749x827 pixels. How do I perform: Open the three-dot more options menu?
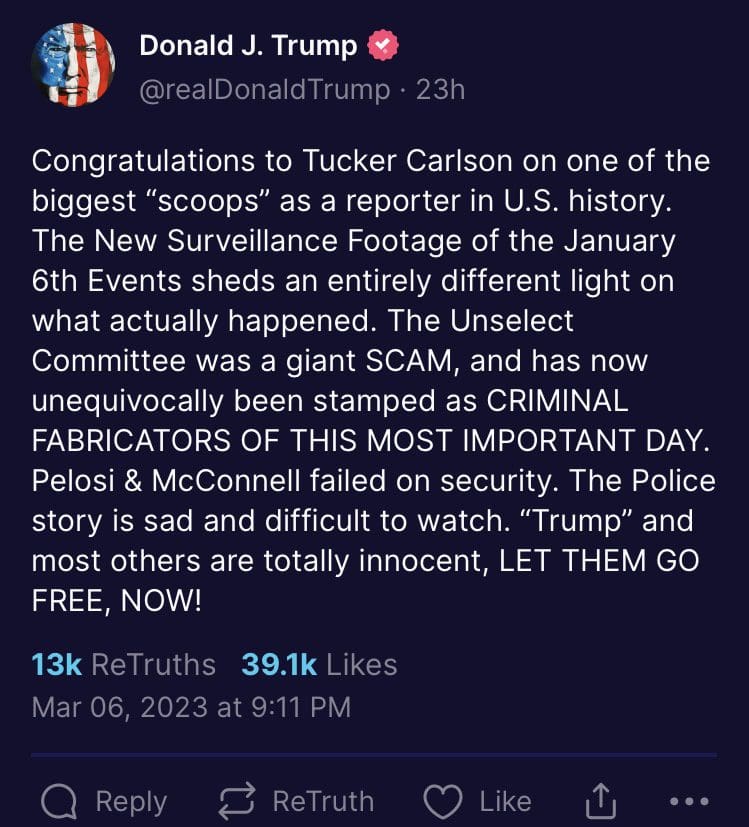click(x=689, y=801)
